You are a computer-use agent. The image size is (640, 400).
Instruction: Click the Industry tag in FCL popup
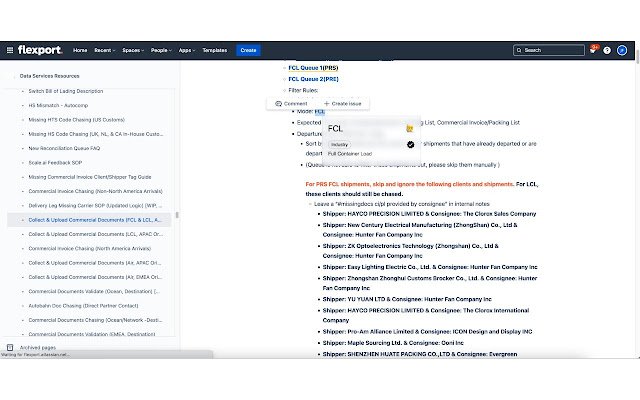pos(339,144)
